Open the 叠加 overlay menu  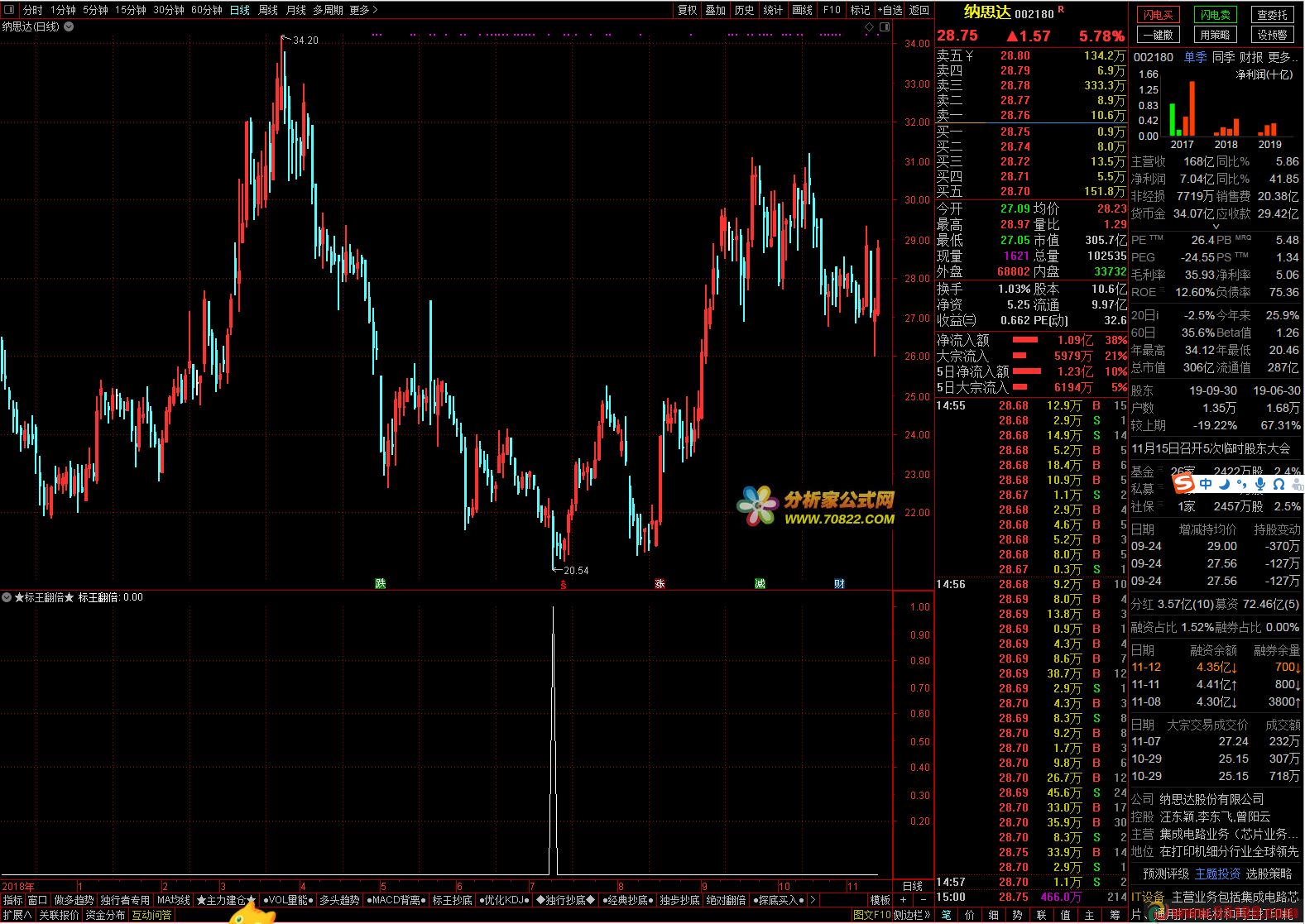click(716, 10)
